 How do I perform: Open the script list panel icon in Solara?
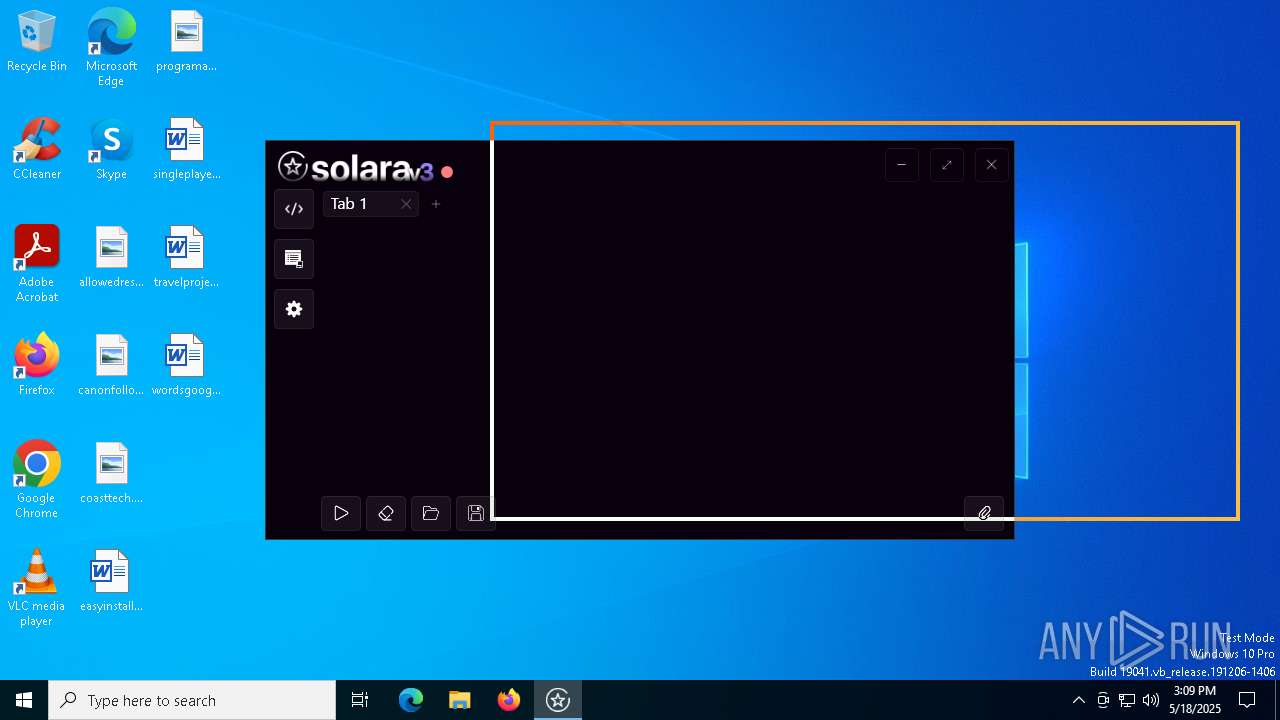(x=294, y=259)
